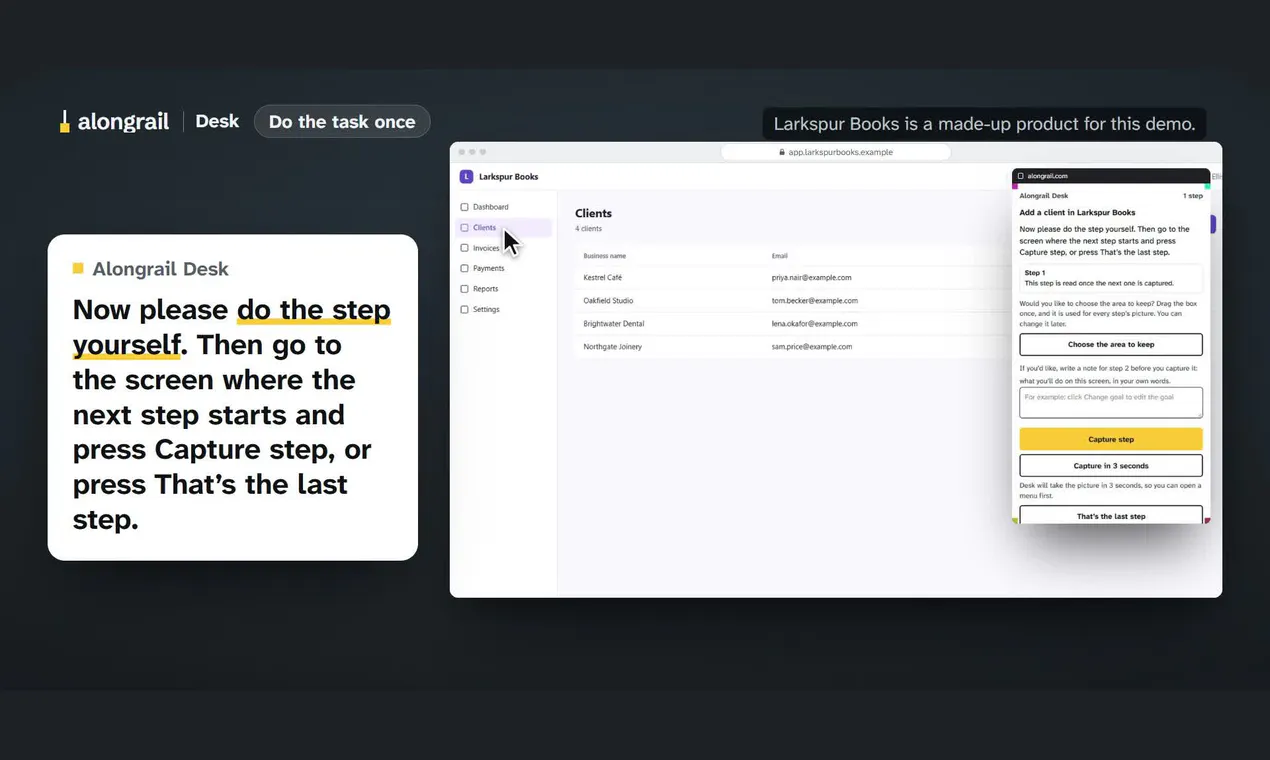1270x760 pixels.
Task: Click the Do the task once pill
Action: coord(342,122)
